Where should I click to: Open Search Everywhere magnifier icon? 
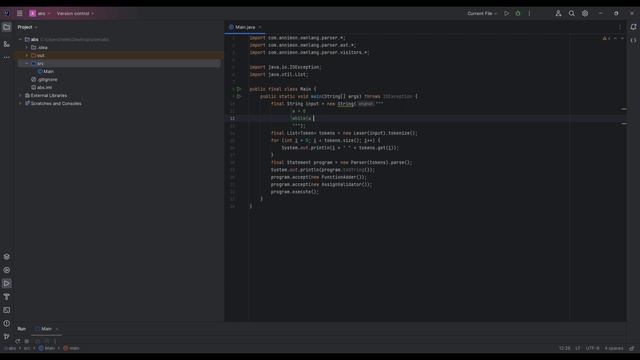point(571,13)
